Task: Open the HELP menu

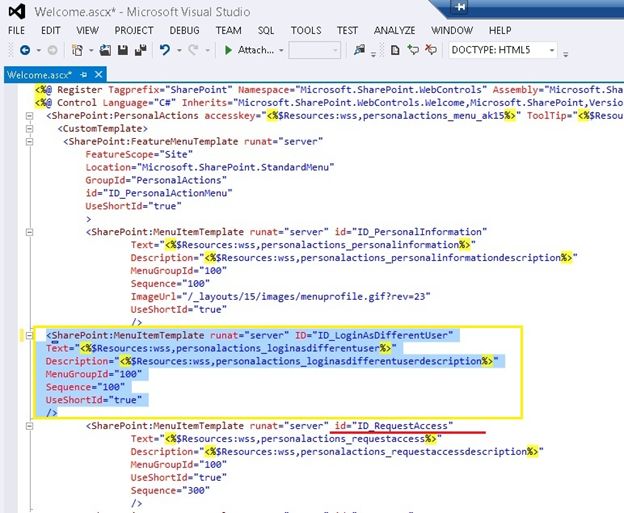Action: click(x=500, y=31)
